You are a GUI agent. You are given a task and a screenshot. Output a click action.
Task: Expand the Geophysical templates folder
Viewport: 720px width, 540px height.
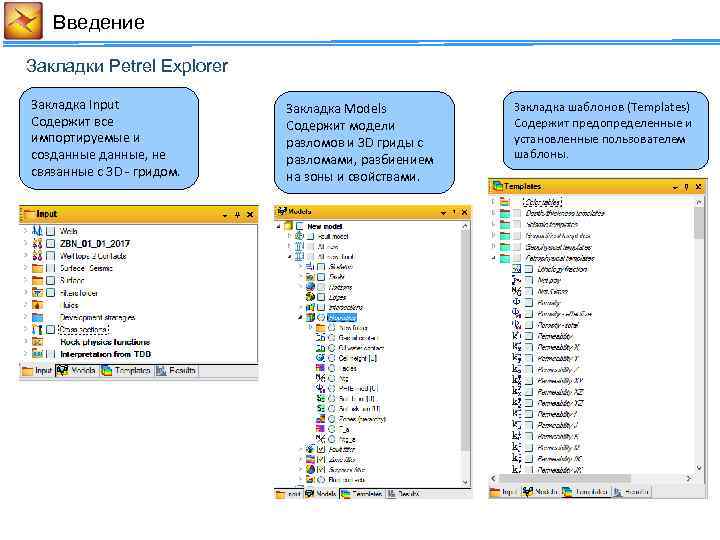[x=494, y=247]
